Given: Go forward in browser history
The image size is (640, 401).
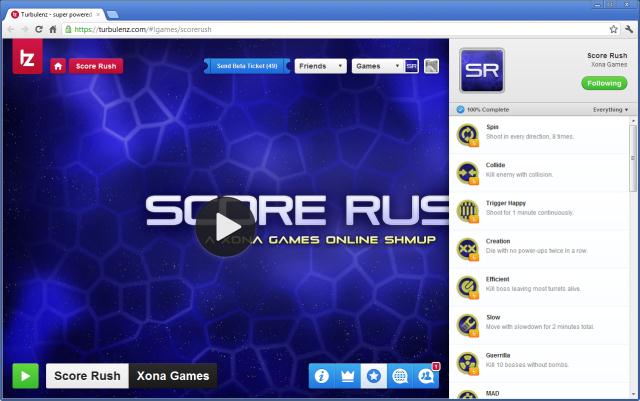Looking at the screenshot, I should [x=24, y=29].
